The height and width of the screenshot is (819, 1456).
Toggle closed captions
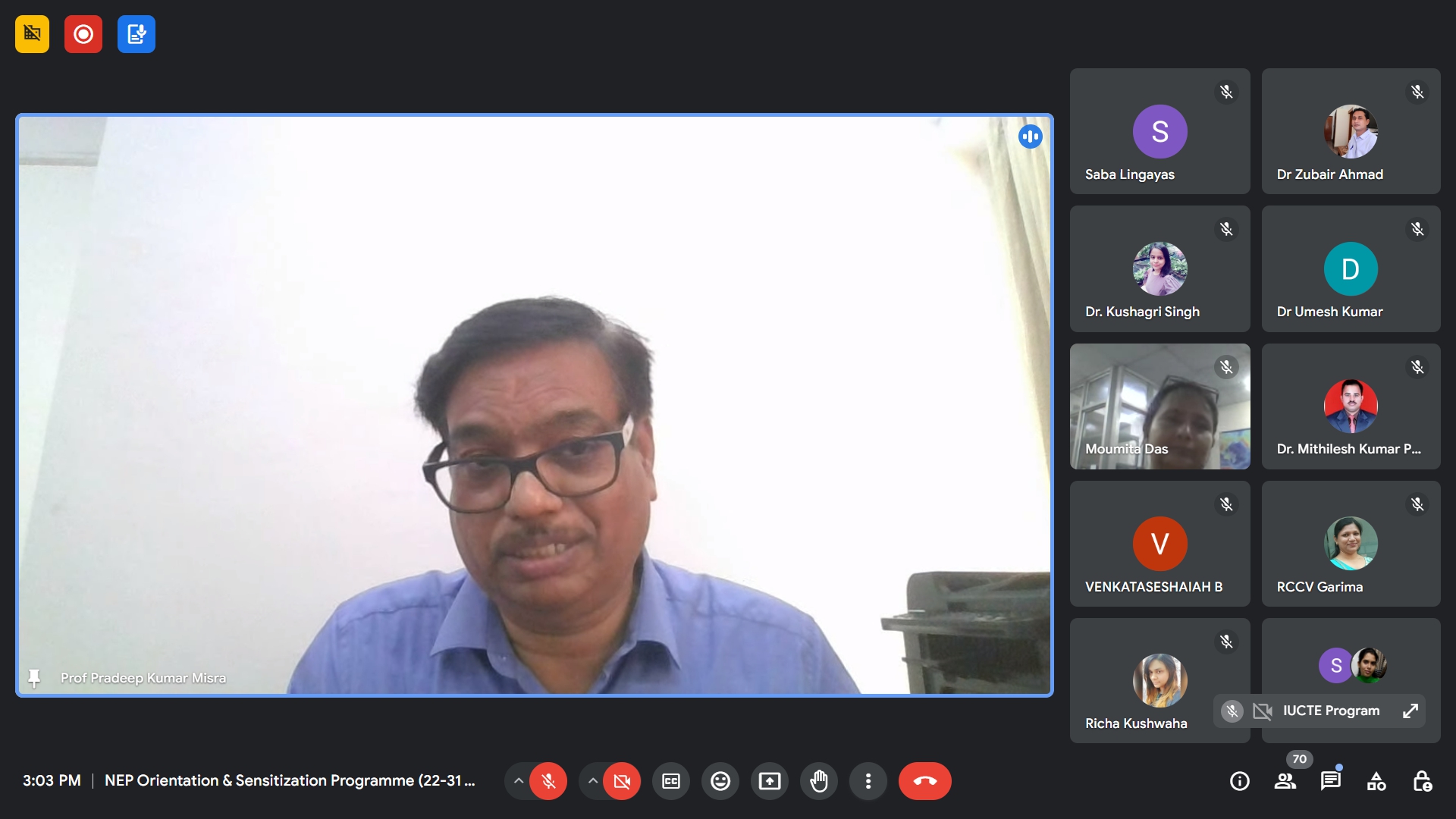(671, 781)
